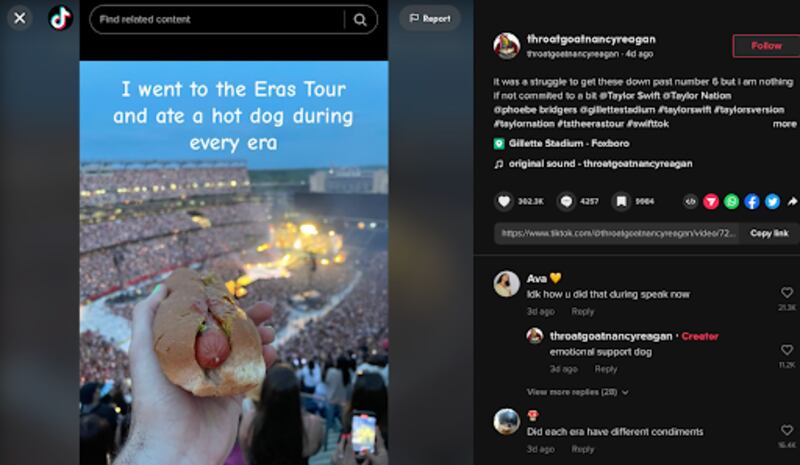Screen dimensions: 800x465
Task: Report this video
Action: [430, 18]
